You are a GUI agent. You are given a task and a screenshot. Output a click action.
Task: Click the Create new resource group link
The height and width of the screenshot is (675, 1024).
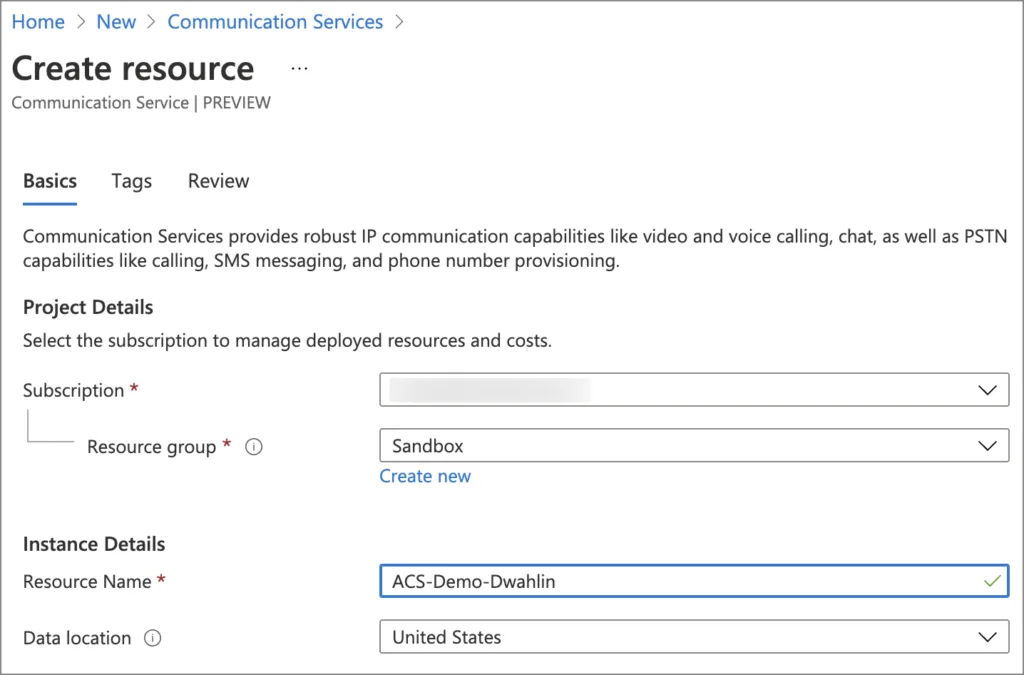(425, 476)
